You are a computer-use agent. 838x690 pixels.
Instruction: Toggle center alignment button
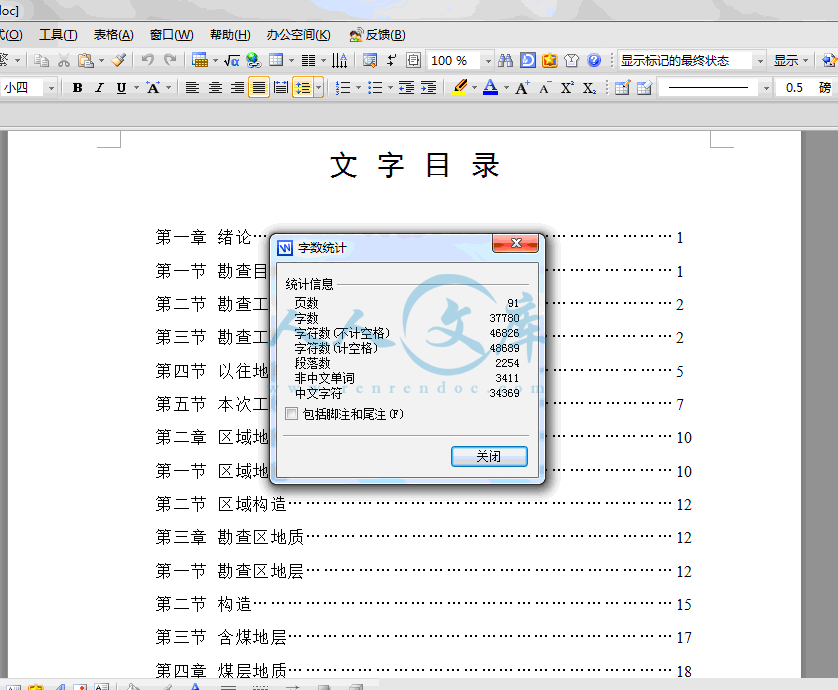point(215,88)
